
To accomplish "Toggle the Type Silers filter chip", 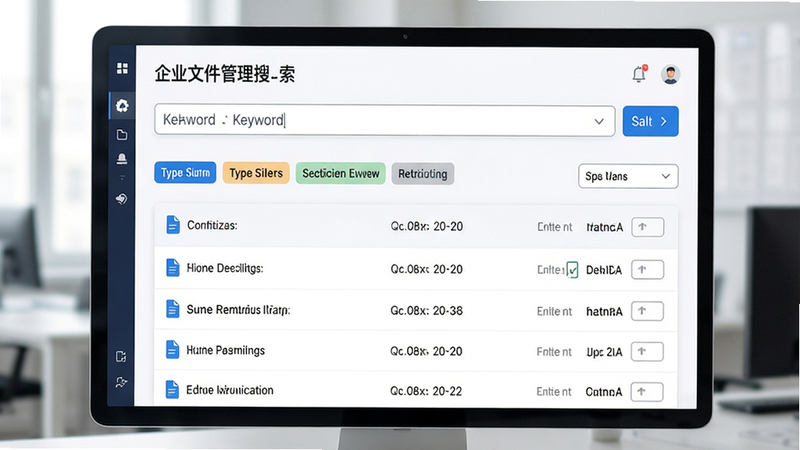I will [256, 173].
